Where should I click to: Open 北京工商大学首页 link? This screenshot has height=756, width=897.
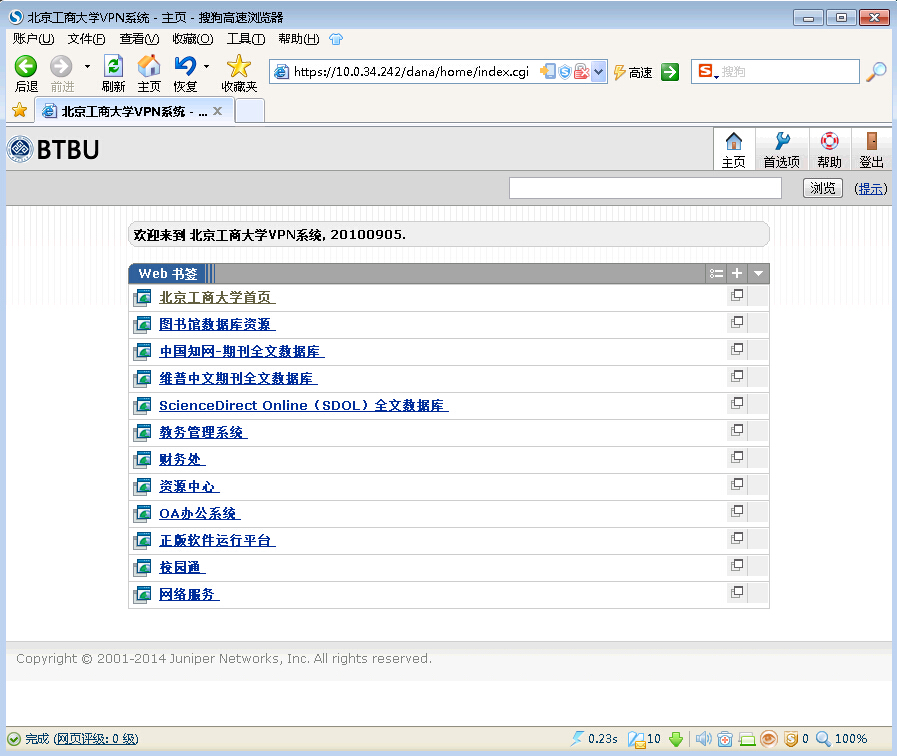pos(217,297)
